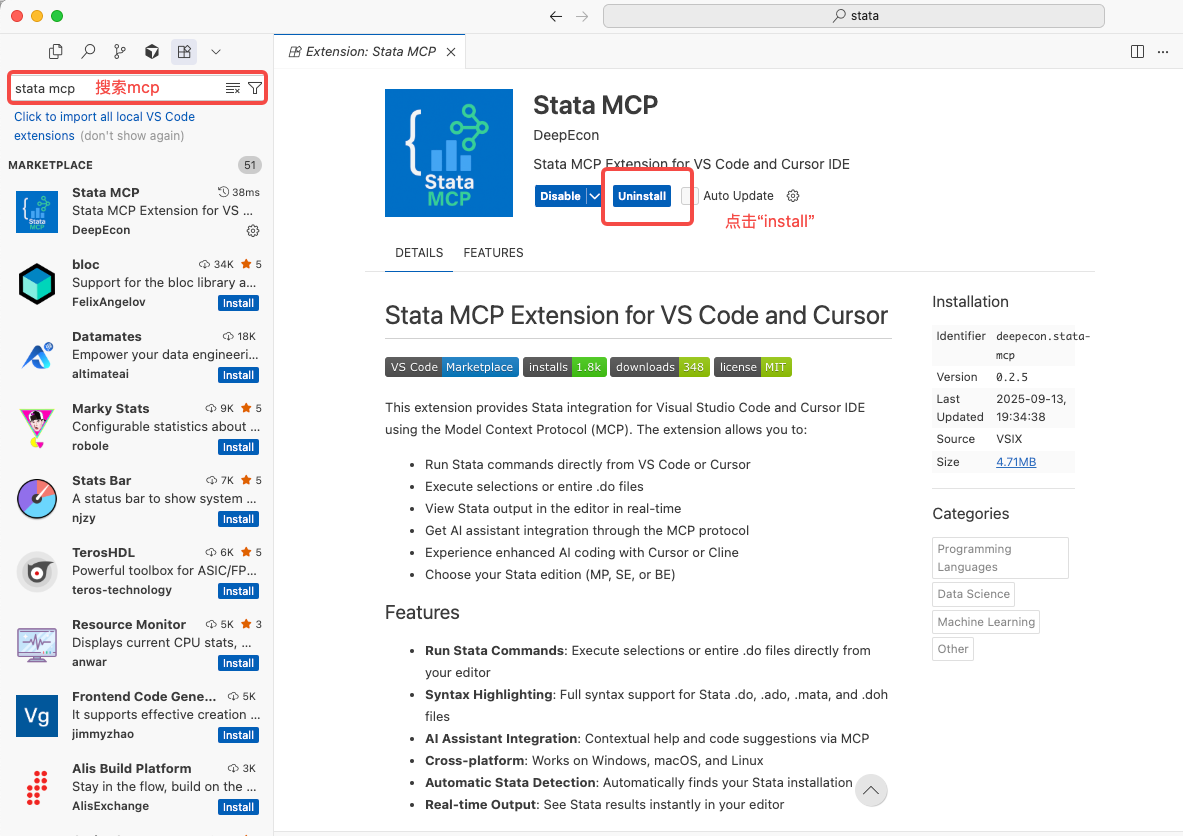The width and height of the screenshot is (1183, 836).
Task: Clear extension search results icon
Action: coord(232,88)
